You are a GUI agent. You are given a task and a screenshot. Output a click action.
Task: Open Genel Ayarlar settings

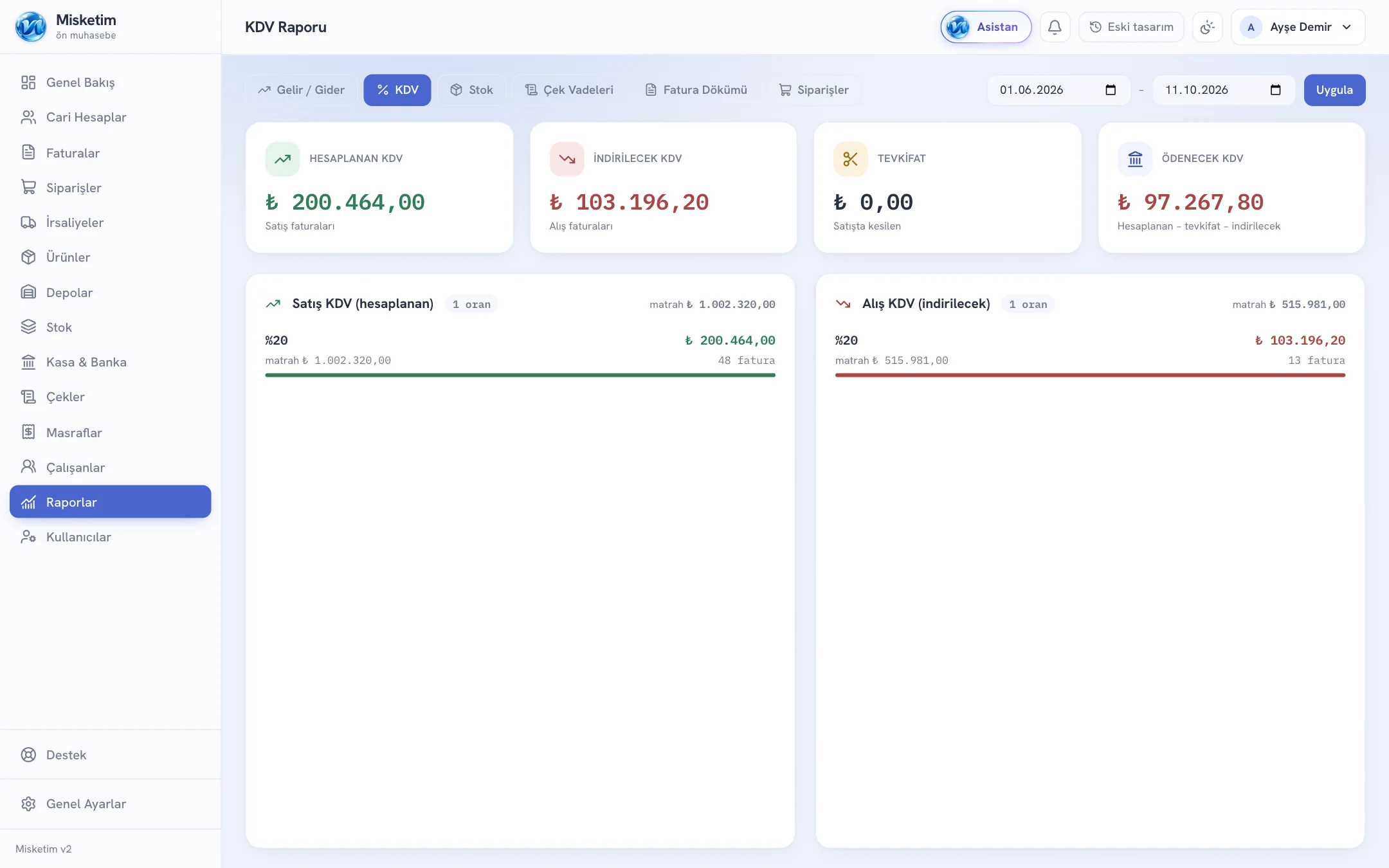click(111, 804)
